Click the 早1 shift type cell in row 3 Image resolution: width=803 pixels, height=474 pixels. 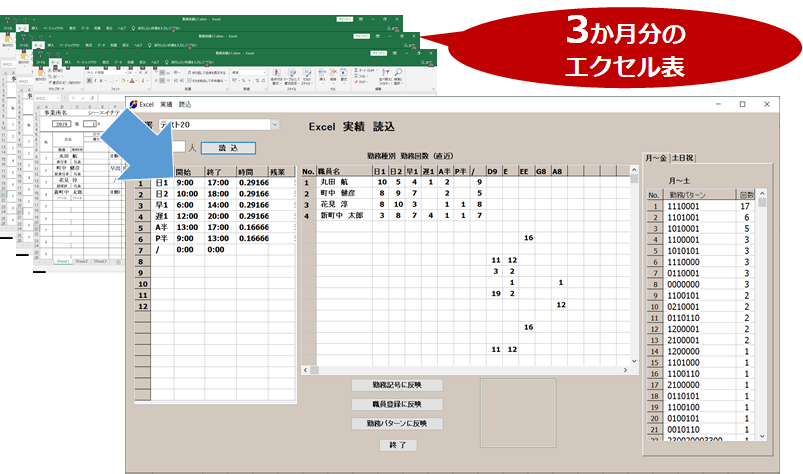click(x=162, y=205)
